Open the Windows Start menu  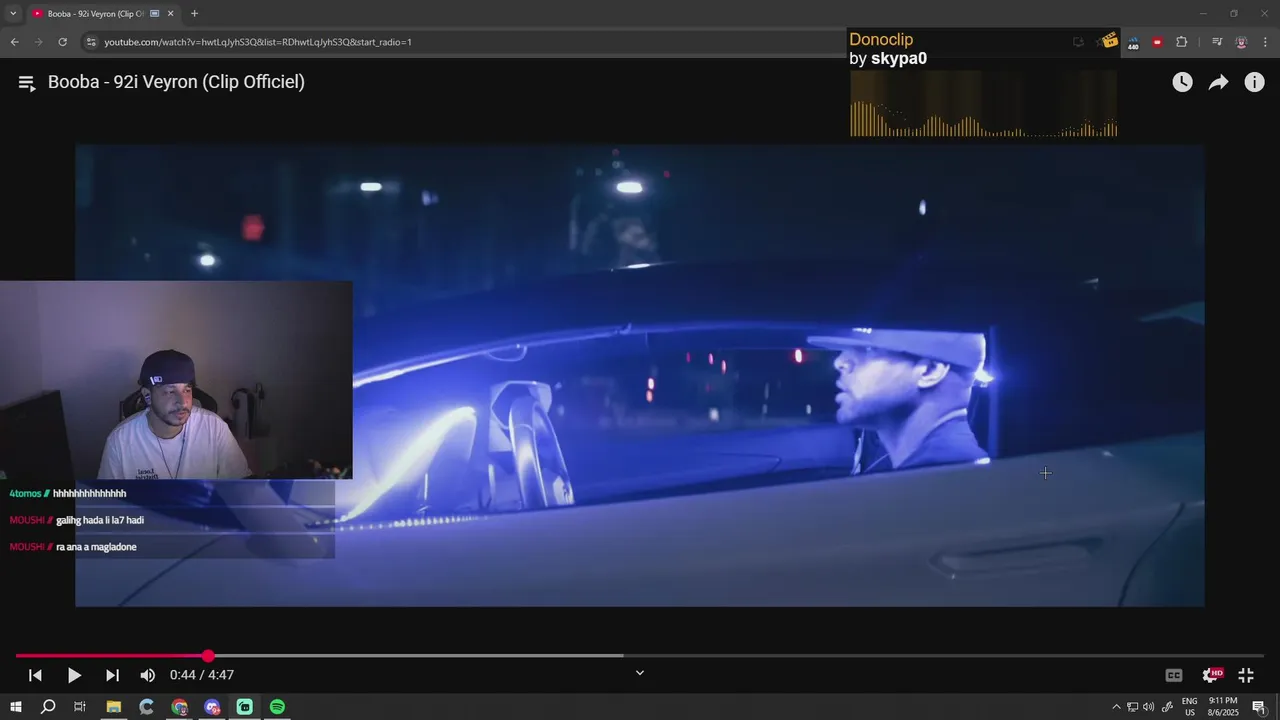click(x=15, y=707)
